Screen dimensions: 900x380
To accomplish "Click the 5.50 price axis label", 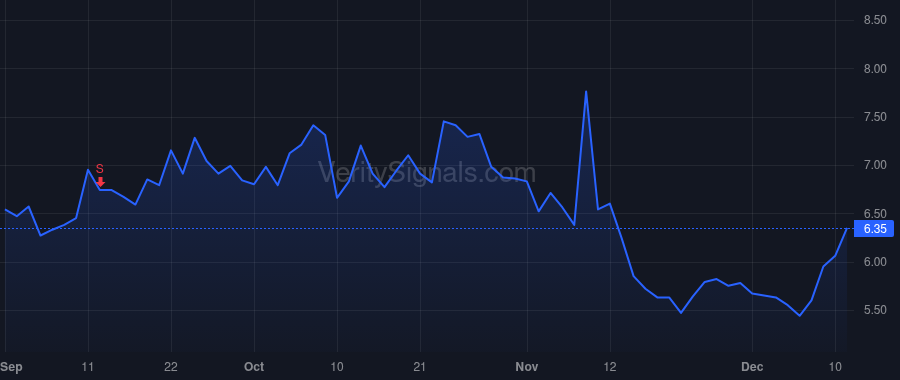I will coord(875,310).
